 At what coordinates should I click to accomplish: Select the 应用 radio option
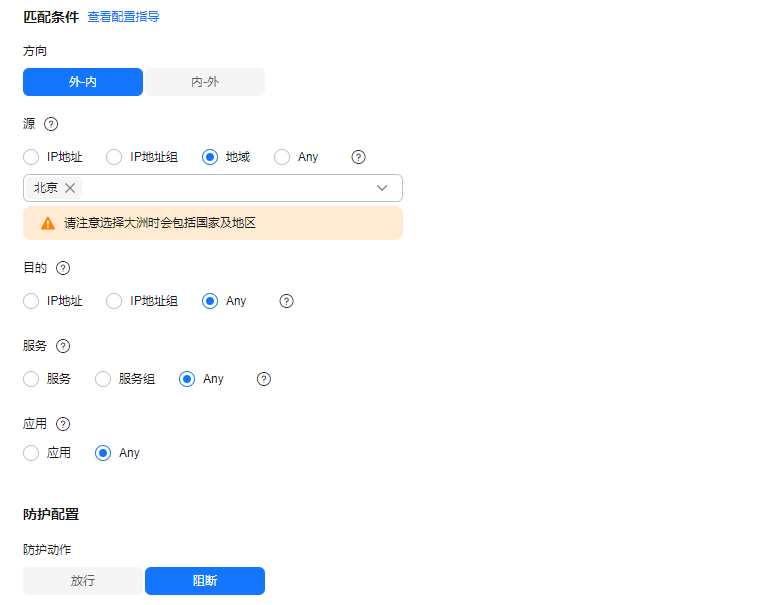31,453
